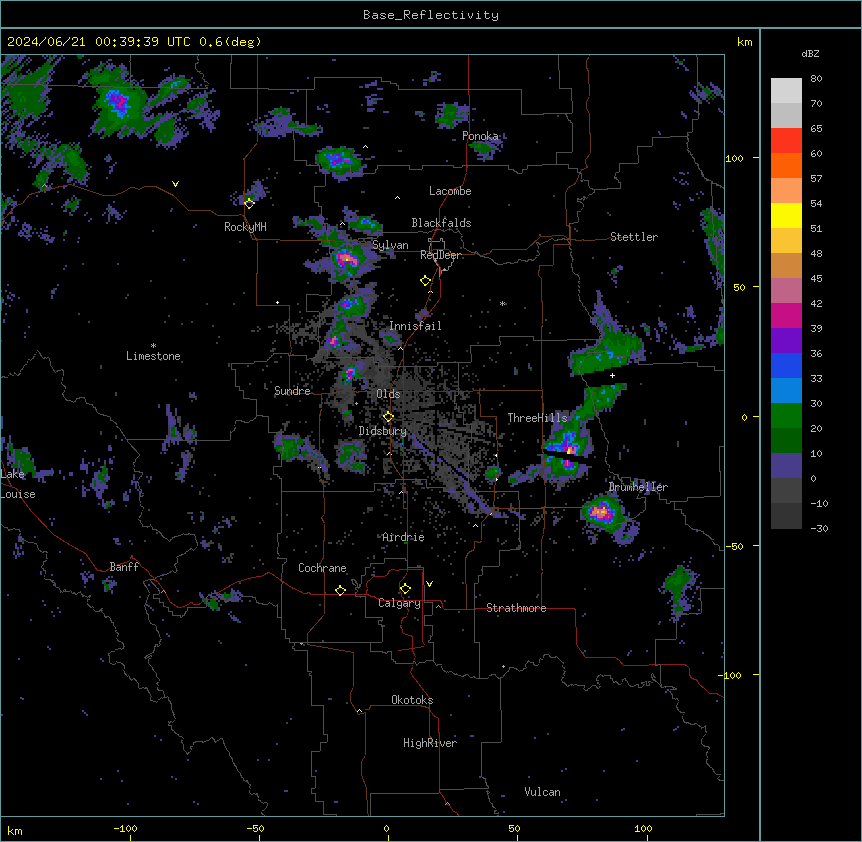The width and height of the screenshot is (862, 842).
Task: Select the brown 45–48 dBZ legend swatch
Action: (786, 265)
